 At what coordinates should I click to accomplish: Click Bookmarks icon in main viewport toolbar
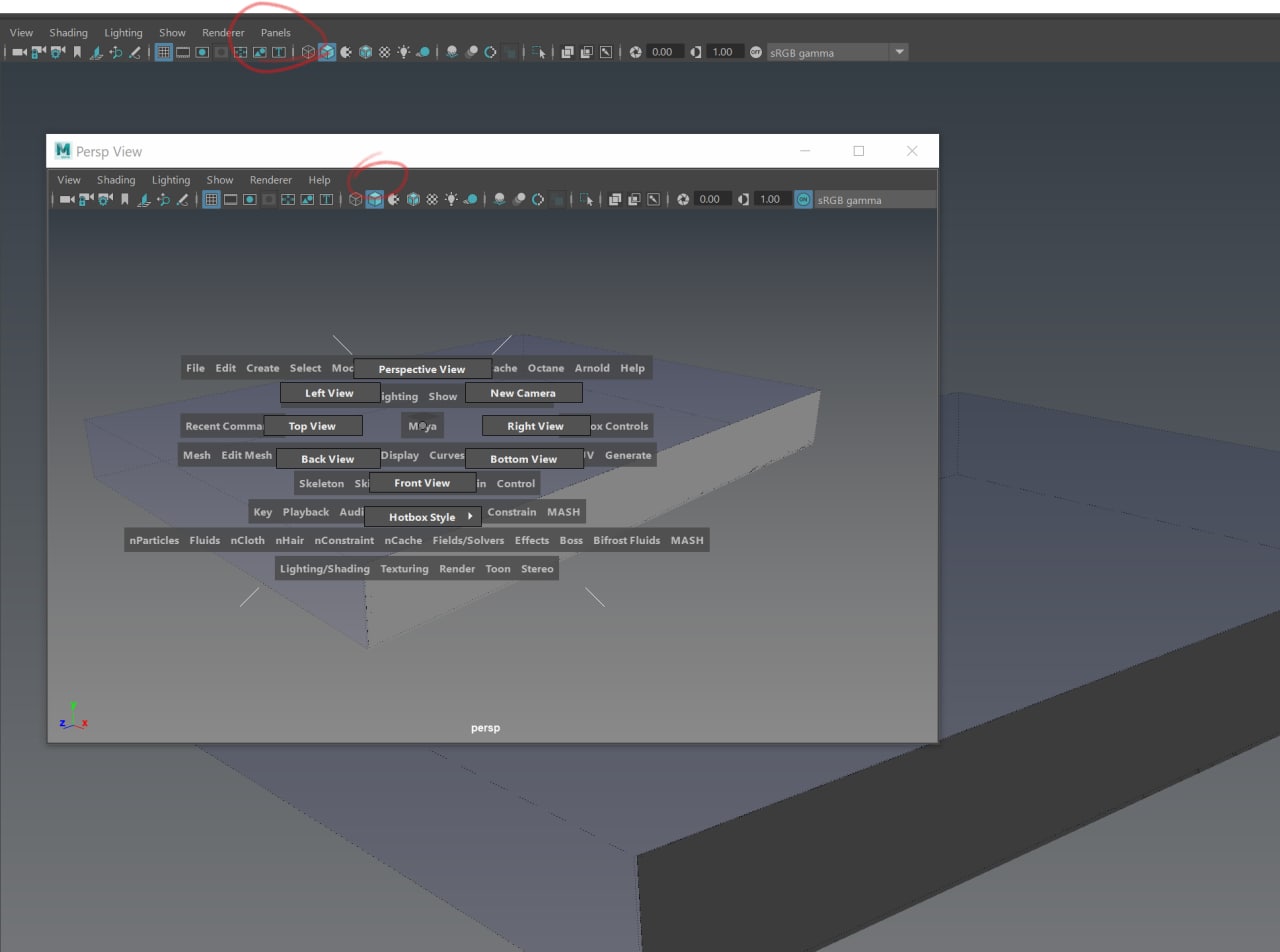[x=77, y=52]
